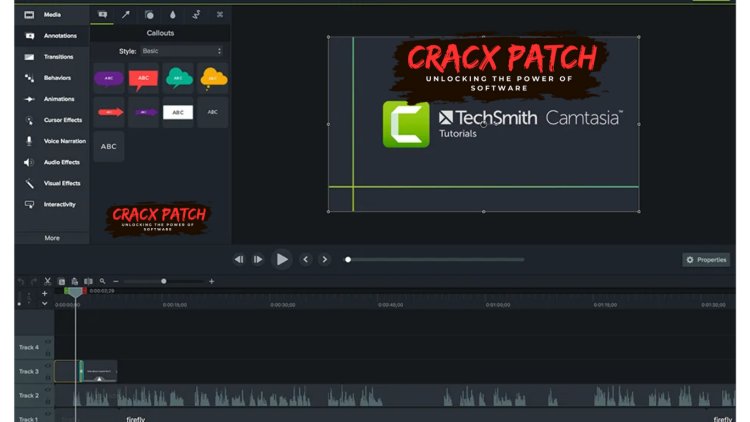The image size is (750, 422).
Task: Open Interactivity panel
Action: pyautogui.click(x=52, y=204)
